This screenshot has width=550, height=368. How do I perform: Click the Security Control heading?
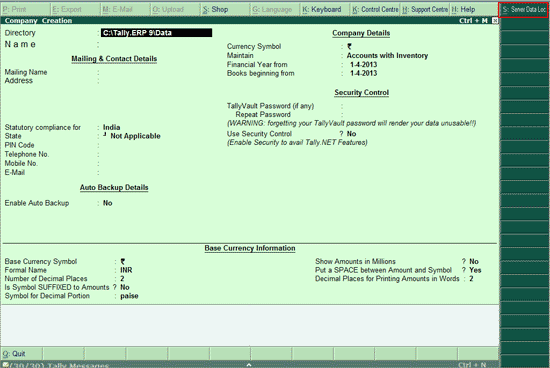(361, 93)
